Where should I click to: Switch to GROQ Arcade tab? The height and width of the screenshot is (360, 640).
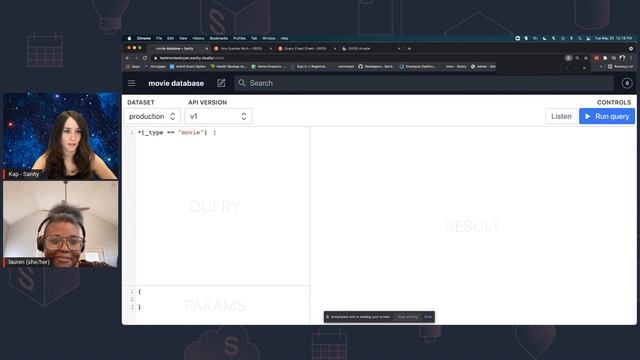(371, 49)
